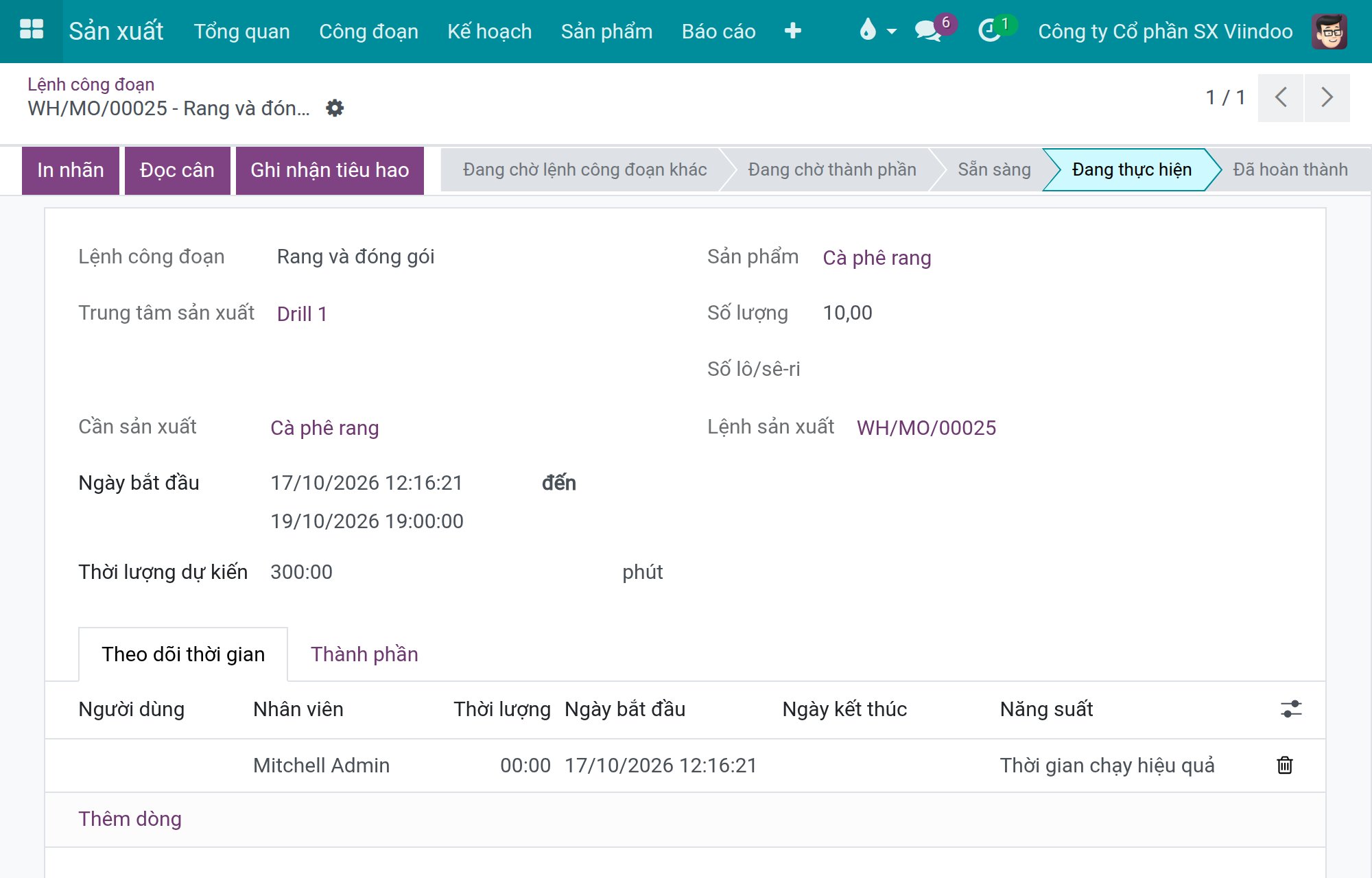
Task: Open the Công đoạn menu
Action: 368,31
